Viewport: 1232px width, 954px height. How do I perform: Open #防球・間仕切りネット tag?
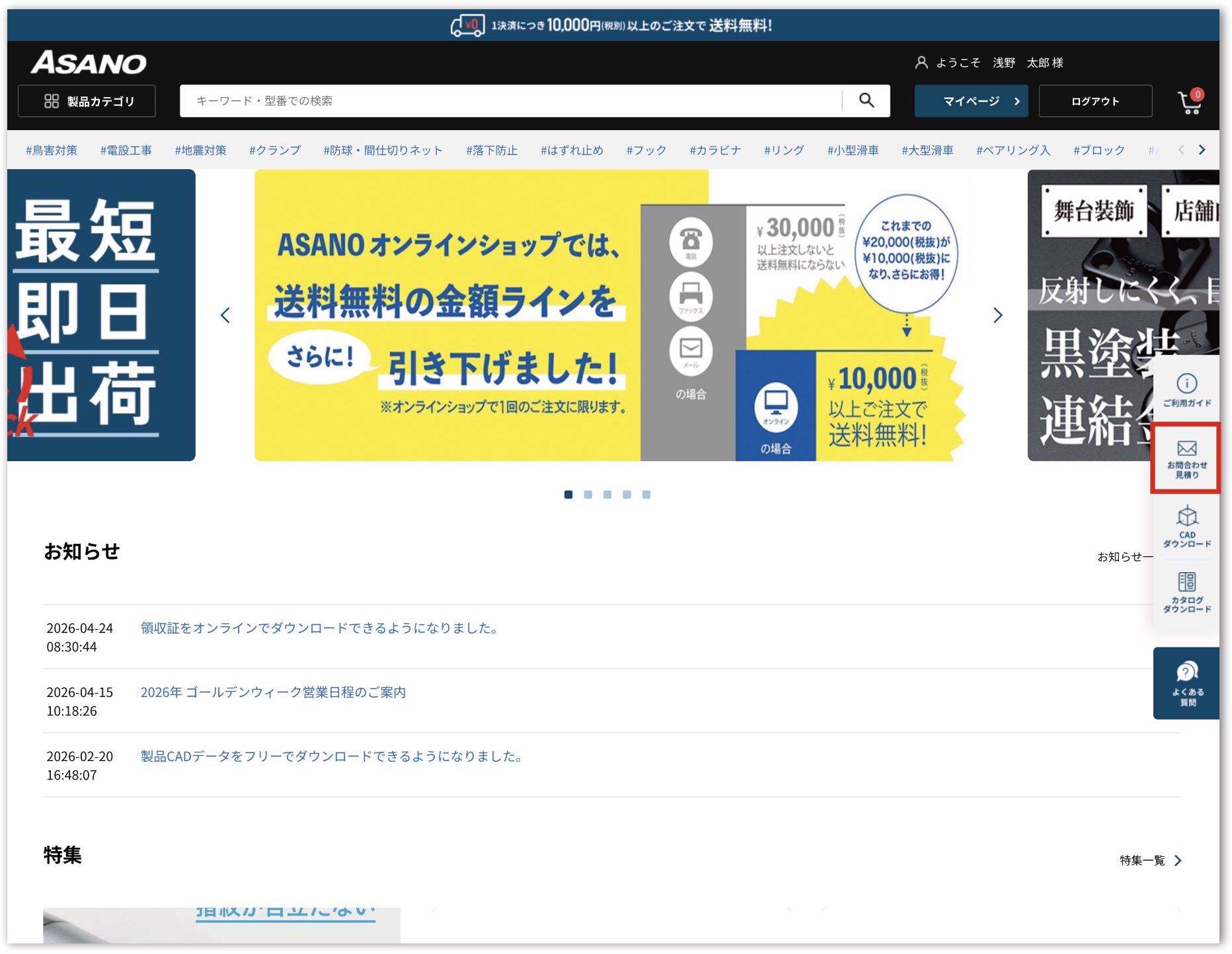383,150
